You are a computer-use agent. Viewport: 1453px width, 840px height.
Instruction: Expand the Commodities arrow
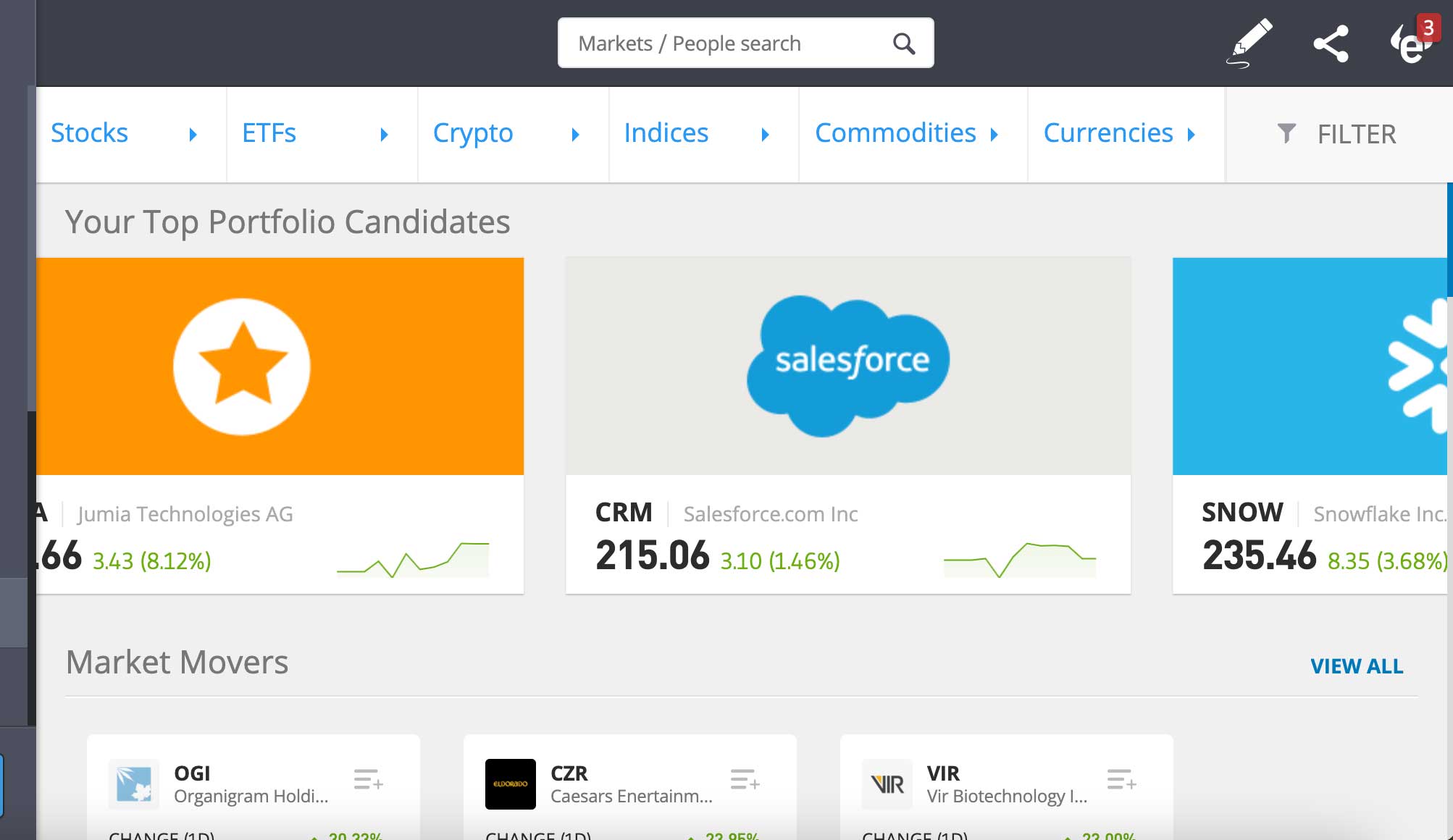pyautogui.click(x=995, y=135)
